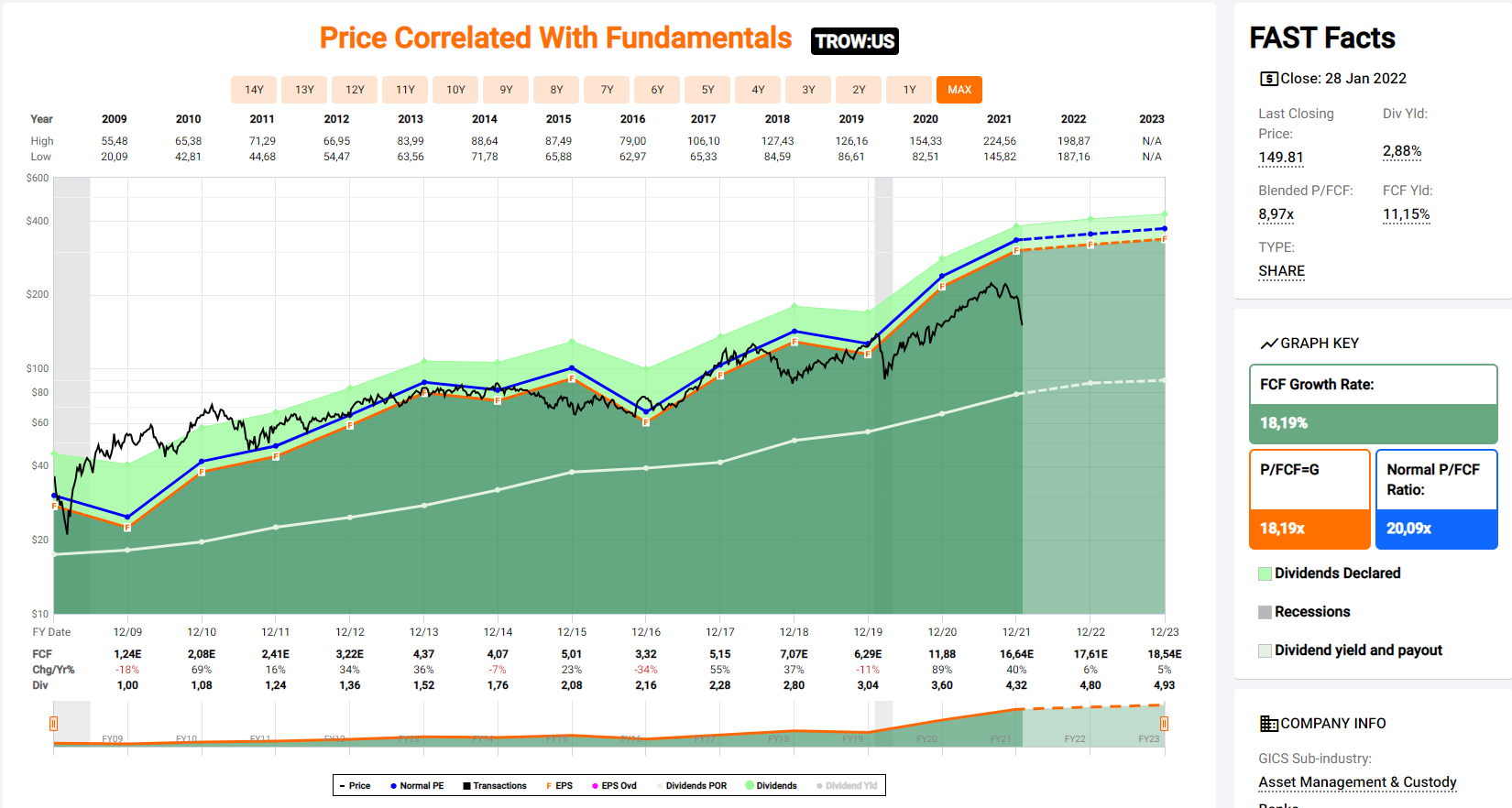This screenshot has width=1512, height=808.
Task: Click the left range slider handle
Action: [53, 724]
